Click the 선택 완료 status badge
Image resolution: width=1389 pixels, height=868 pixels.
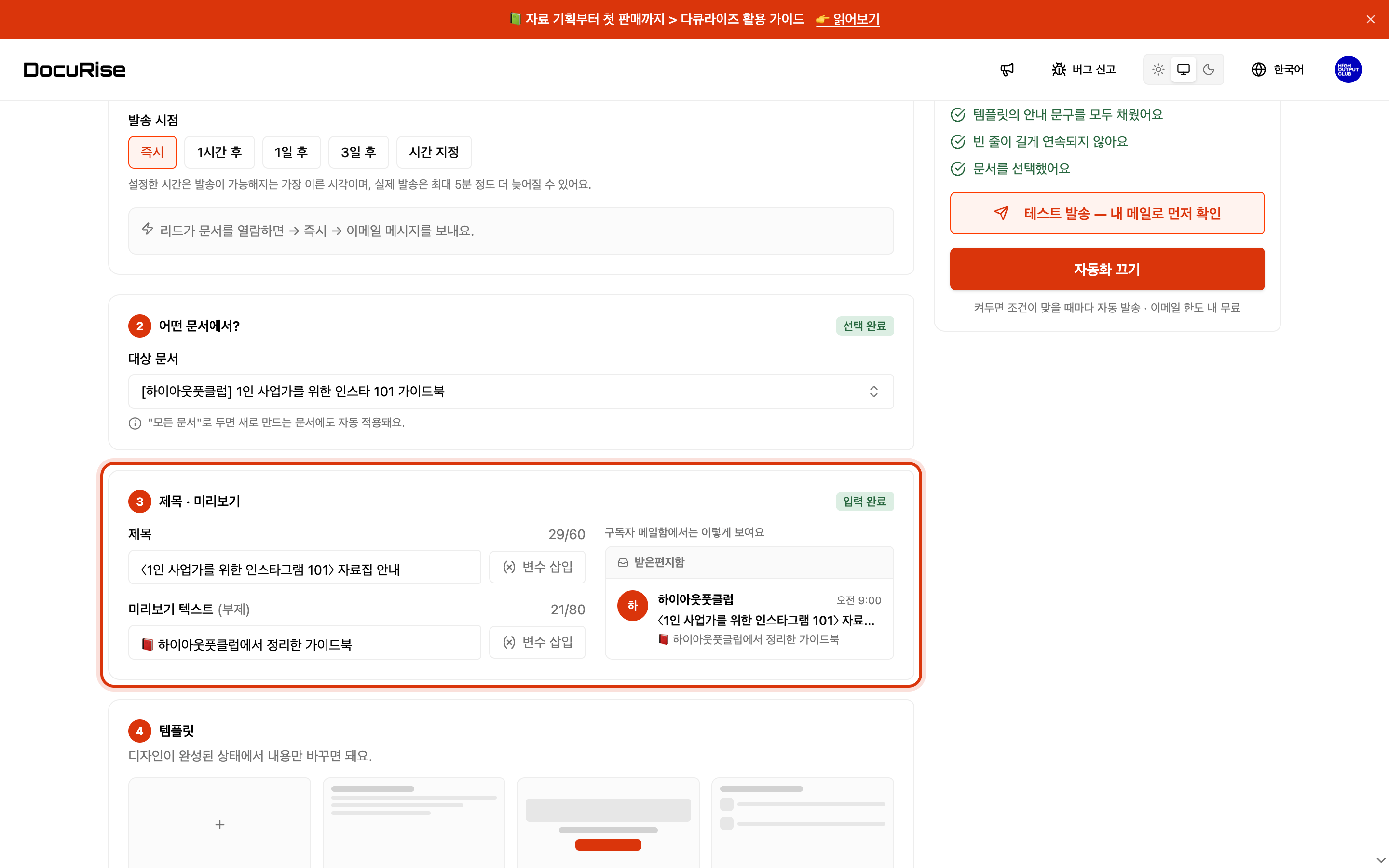coord(864,326)
